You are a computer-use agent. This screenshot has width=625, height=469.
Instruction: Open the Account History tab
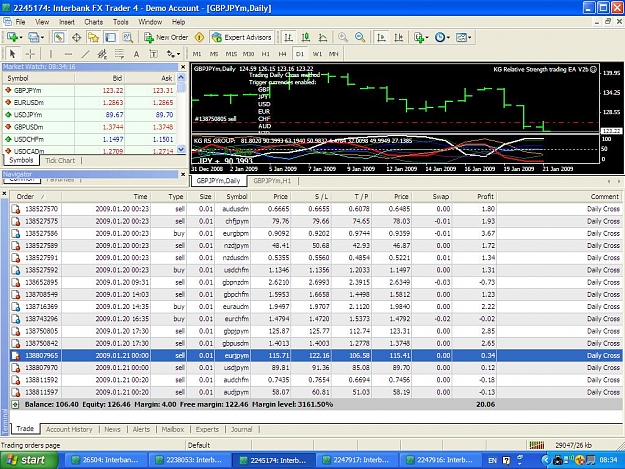pyautogui.click(x=69, y=429)
